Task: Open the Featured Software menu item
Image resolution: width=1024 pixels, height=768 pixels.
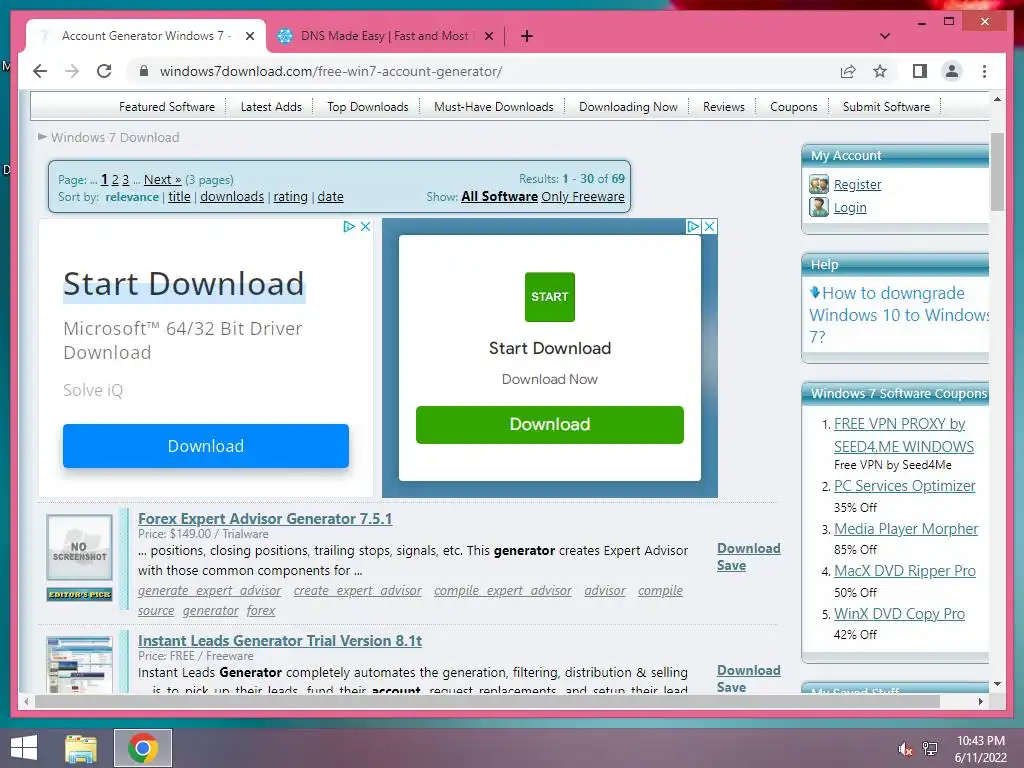Action: coord(167,106)
